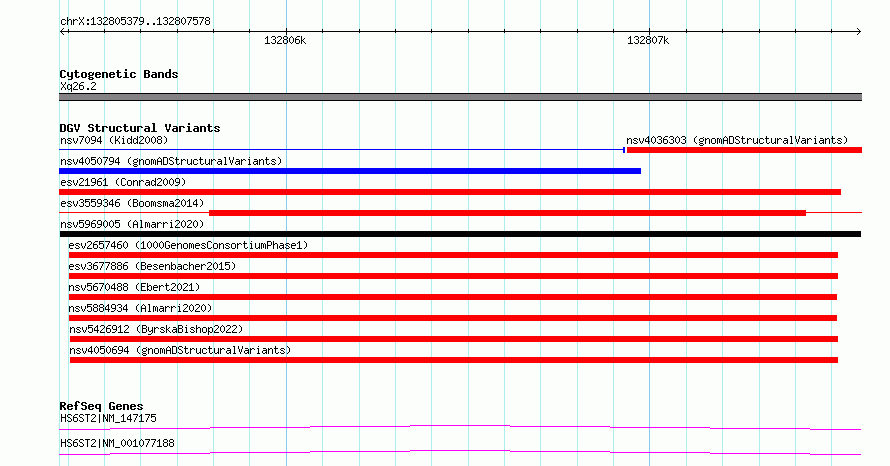Click the Xq26.2 band label
Viewport: 890px width, 466px height.
[x=78, y=86]
